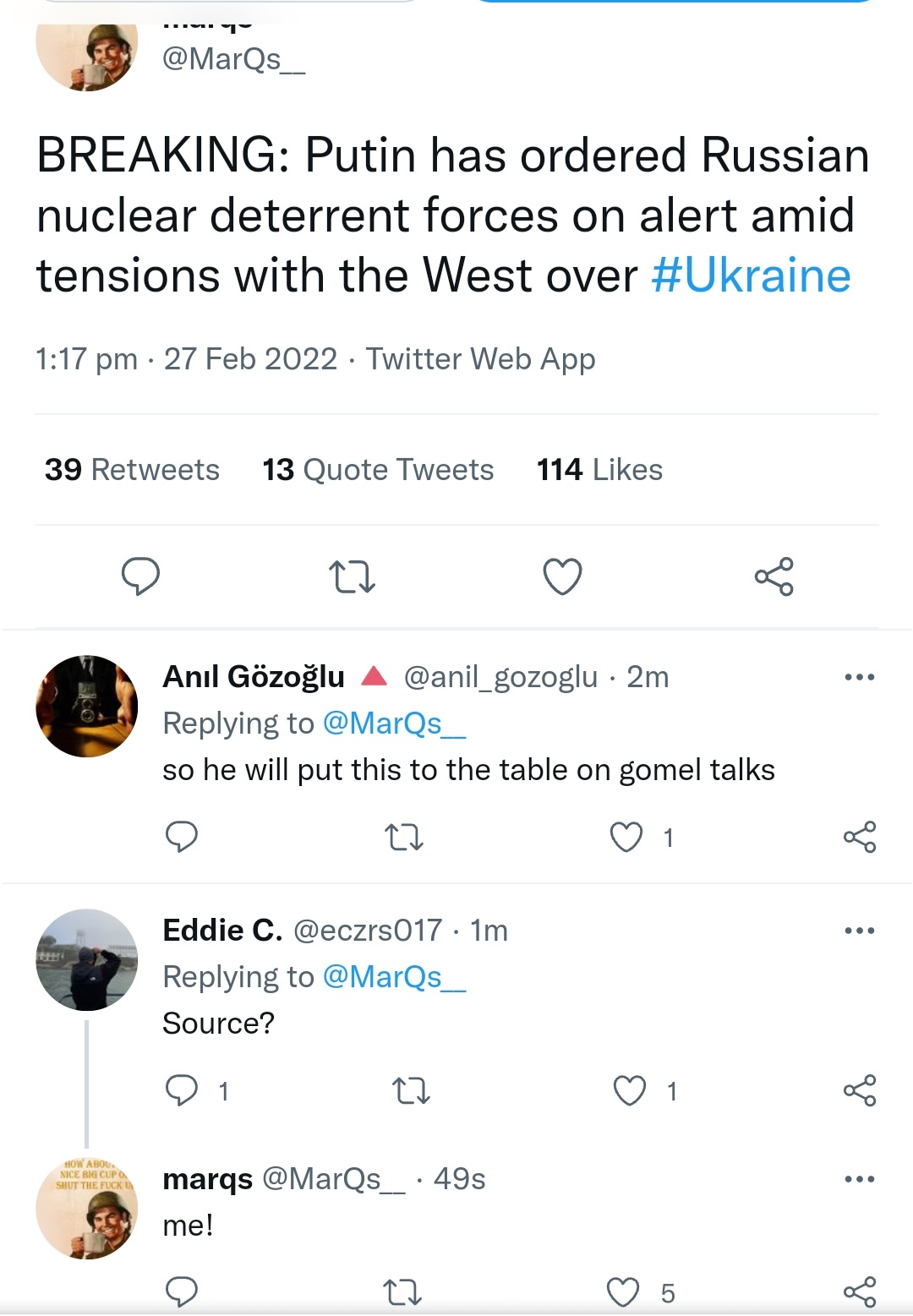
Task: Share Anıl Gözoğlu's reply
Action: click(859, 837)
